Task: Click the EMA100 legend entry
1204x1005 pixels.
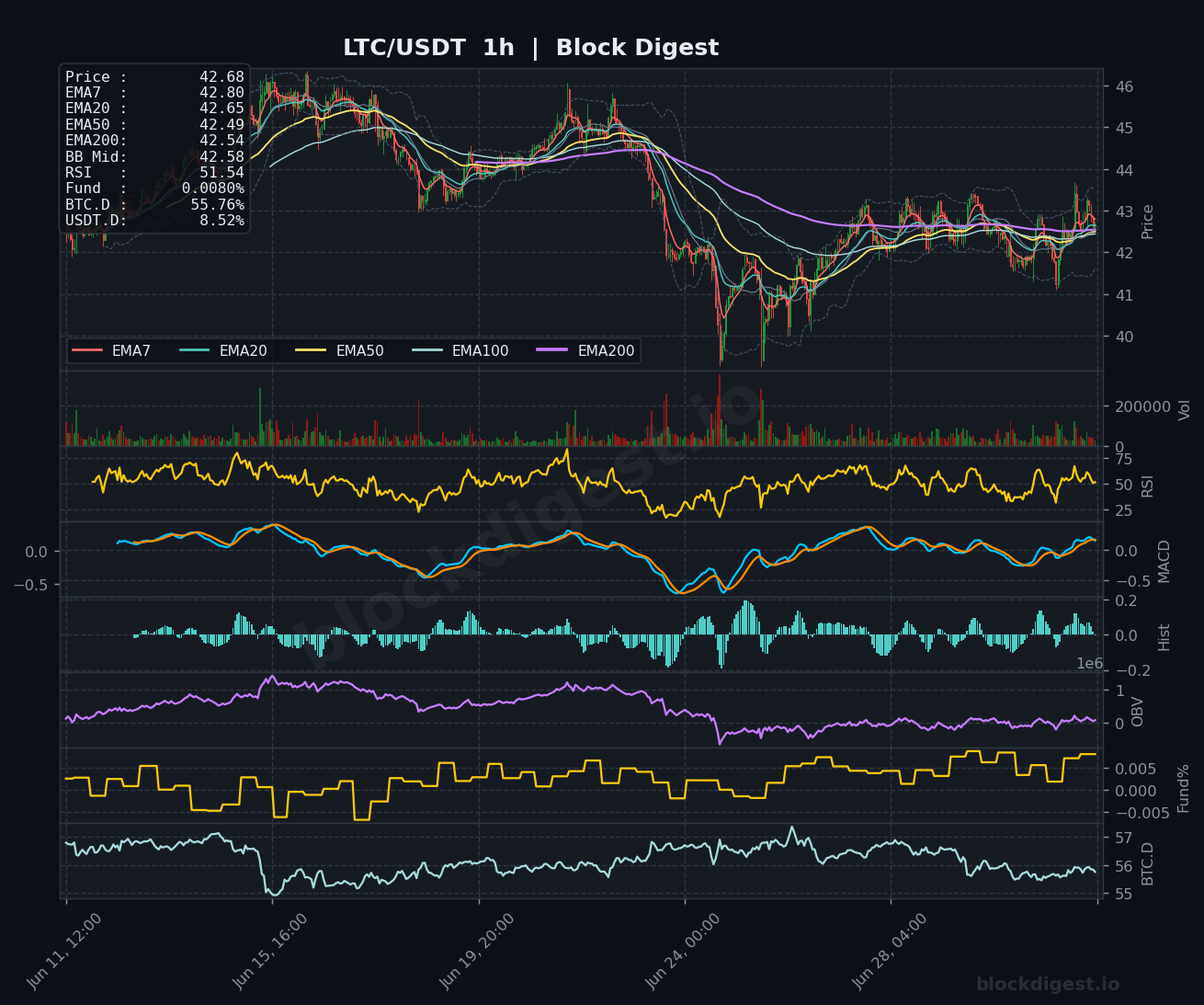Action: click(460, 350)
